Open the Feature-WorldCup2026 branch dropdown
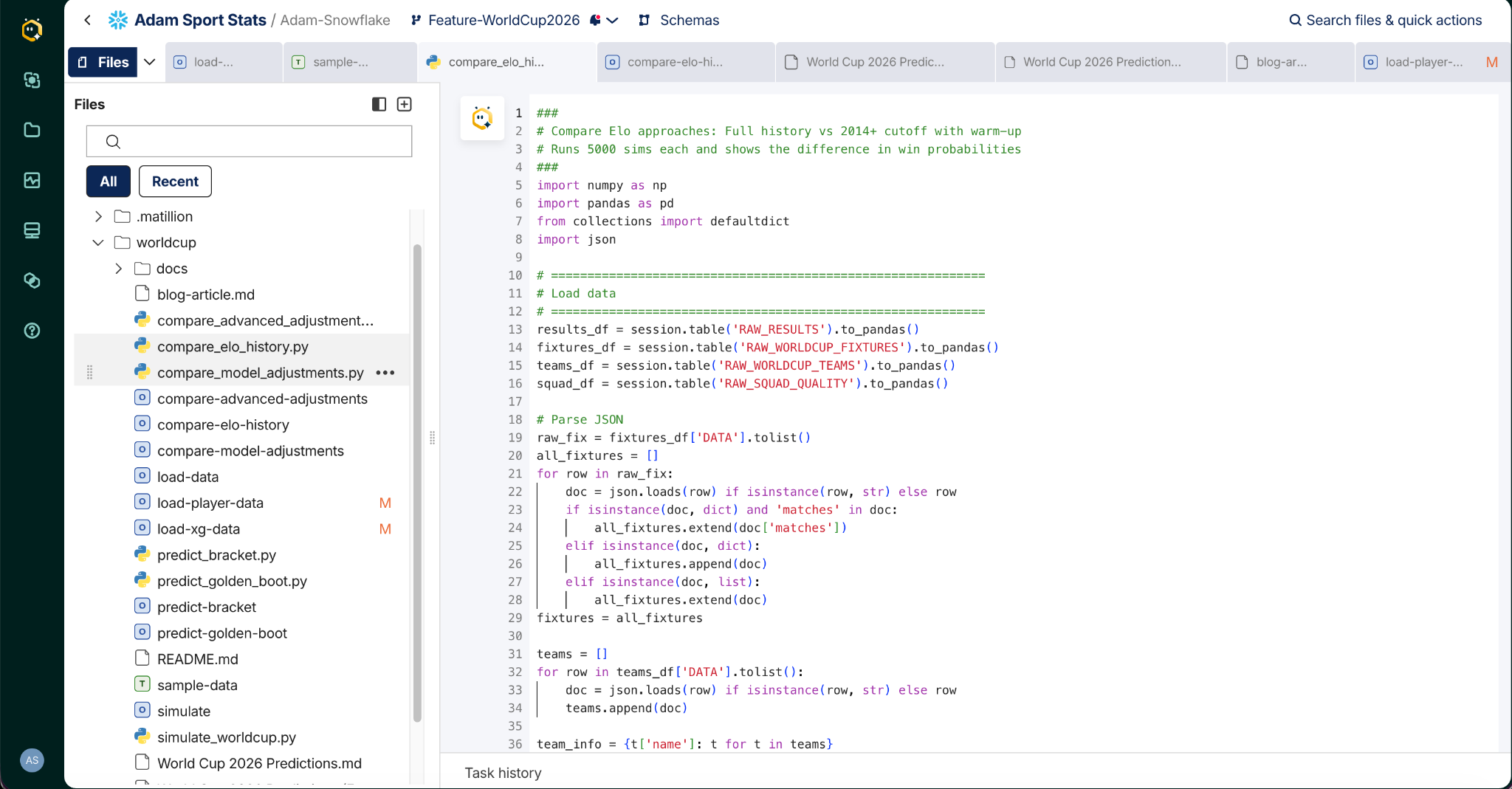 click(x=612, y=20)
